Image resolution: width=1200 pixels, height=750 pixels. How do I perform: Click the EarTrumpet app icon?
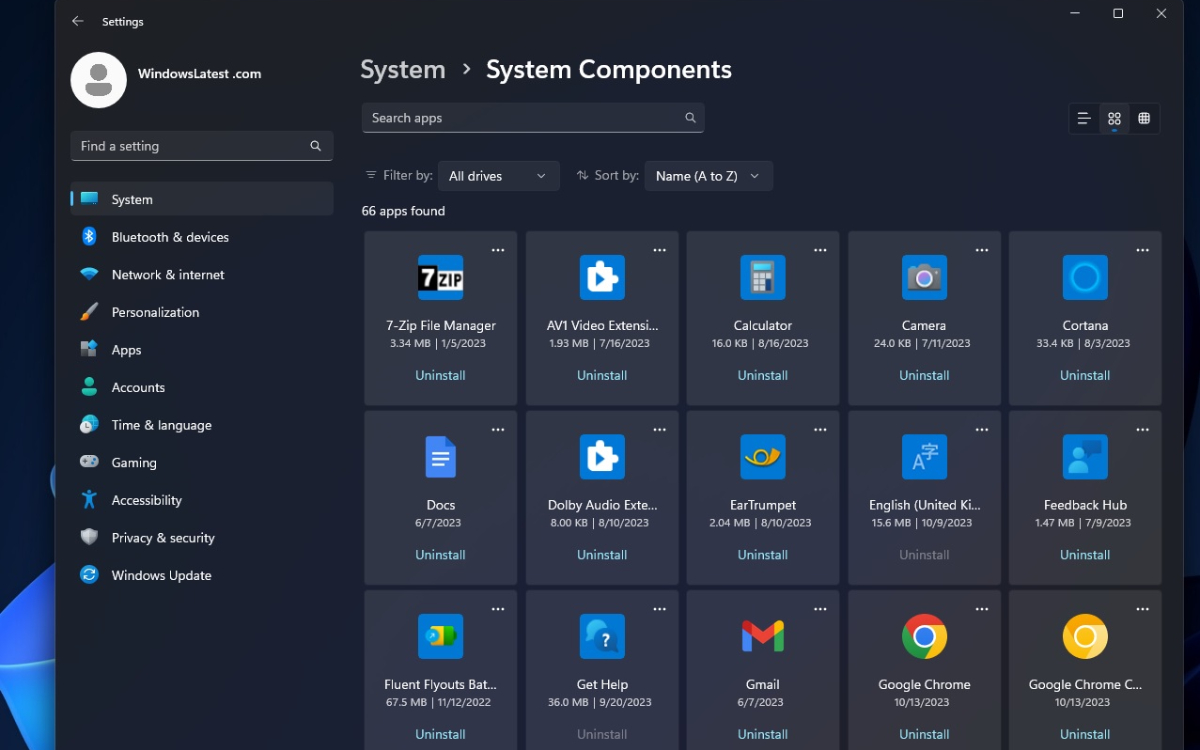(763, 457)
